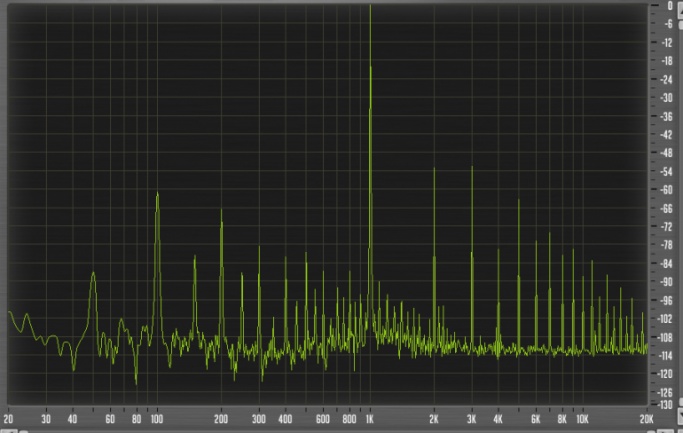
Task: Click the 50 Hz hump in the spectrum
Action: [x=93, y=273]
